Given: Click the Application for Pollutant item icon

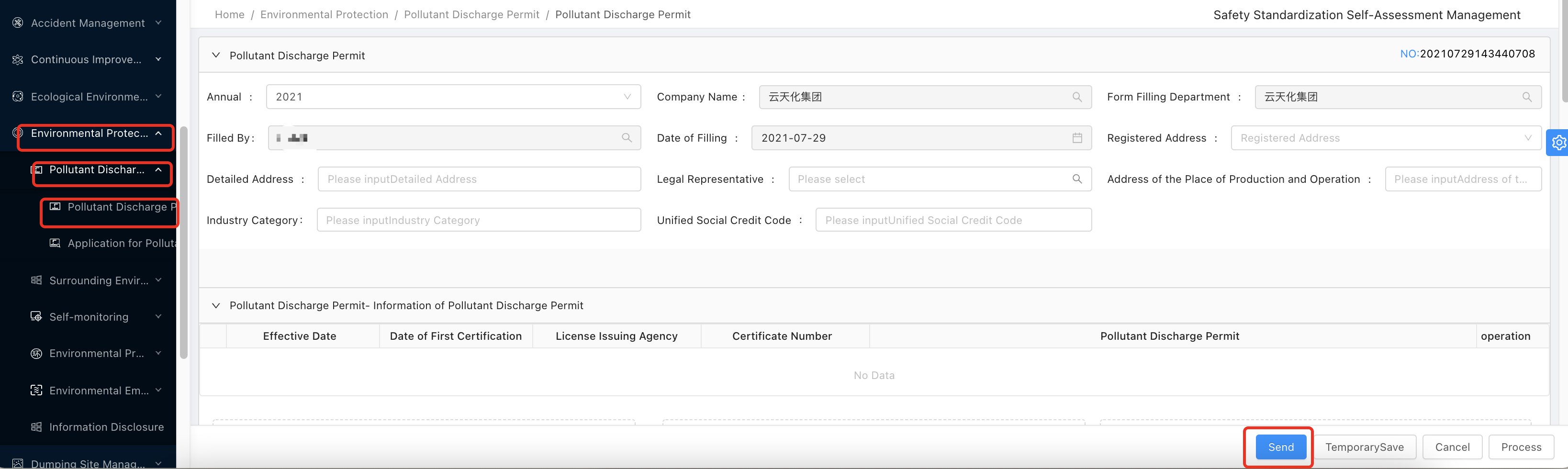Looking at the screenshot, I should tap(55, 243).
